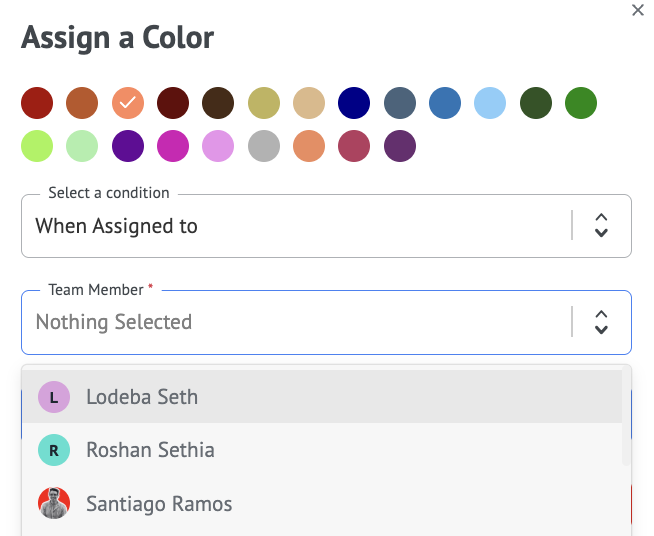This screenshot has width=654, height=536.
Task: Click the Team Member chevron arrows
Action: click(x=601, y=322)
